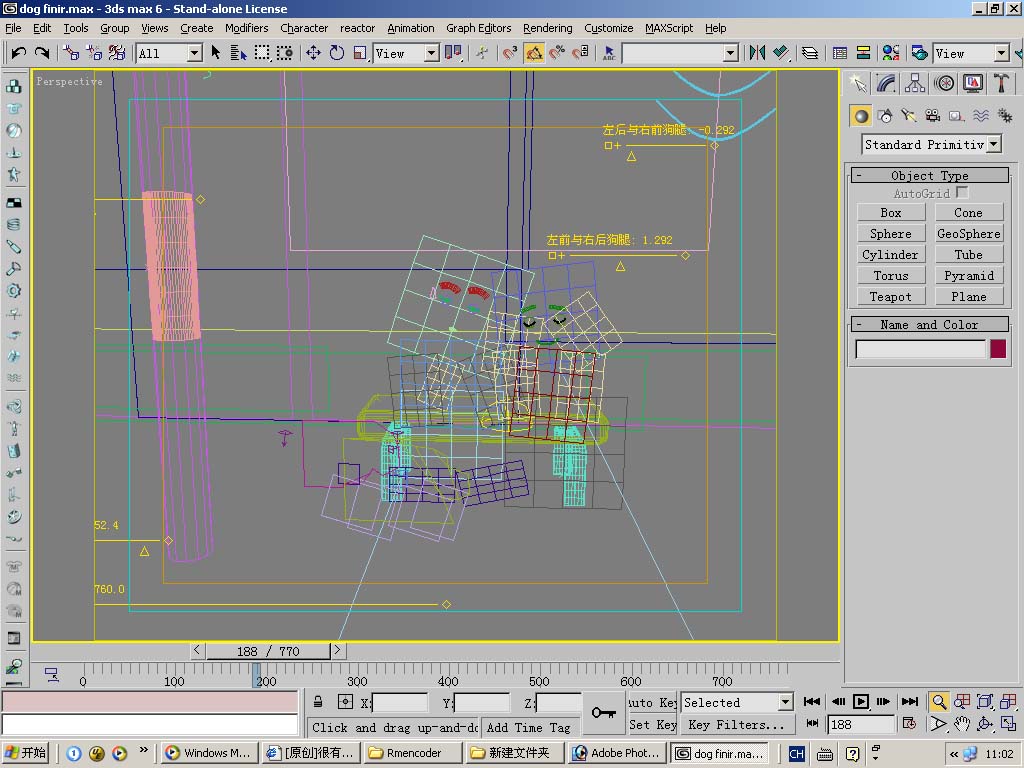
Task: Click the large Set Keys key icon
Action: (603, 713)
